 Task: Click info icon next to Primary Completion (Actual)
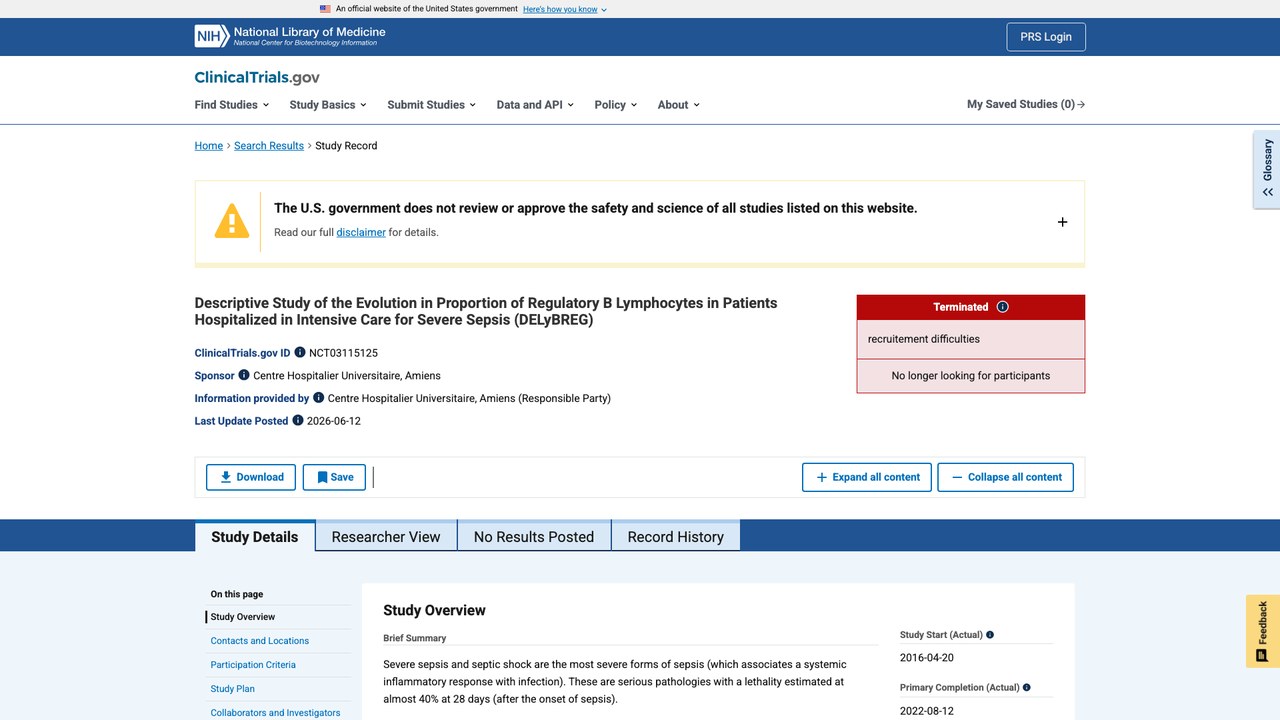[1027, 687]
